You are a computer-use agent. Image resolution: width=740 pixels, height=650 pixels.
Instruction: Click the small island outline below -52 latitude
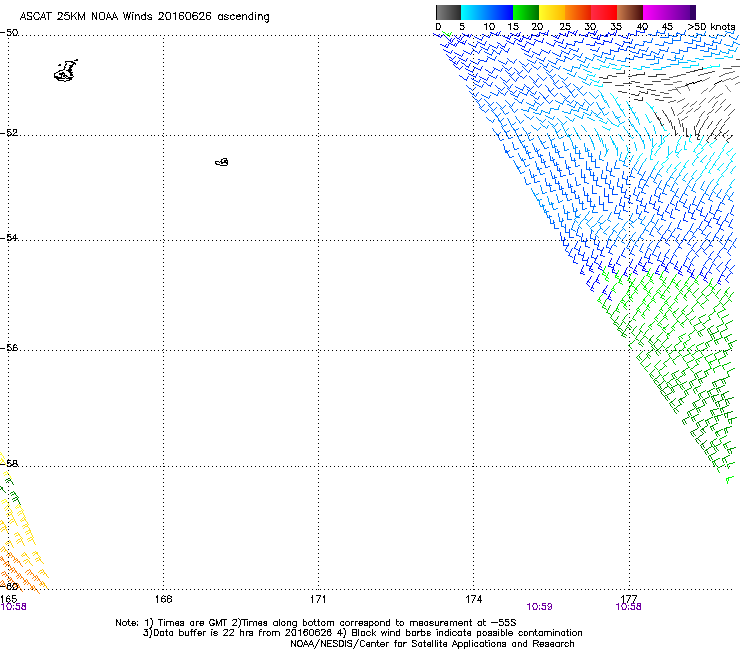click(x=222, y=162)
